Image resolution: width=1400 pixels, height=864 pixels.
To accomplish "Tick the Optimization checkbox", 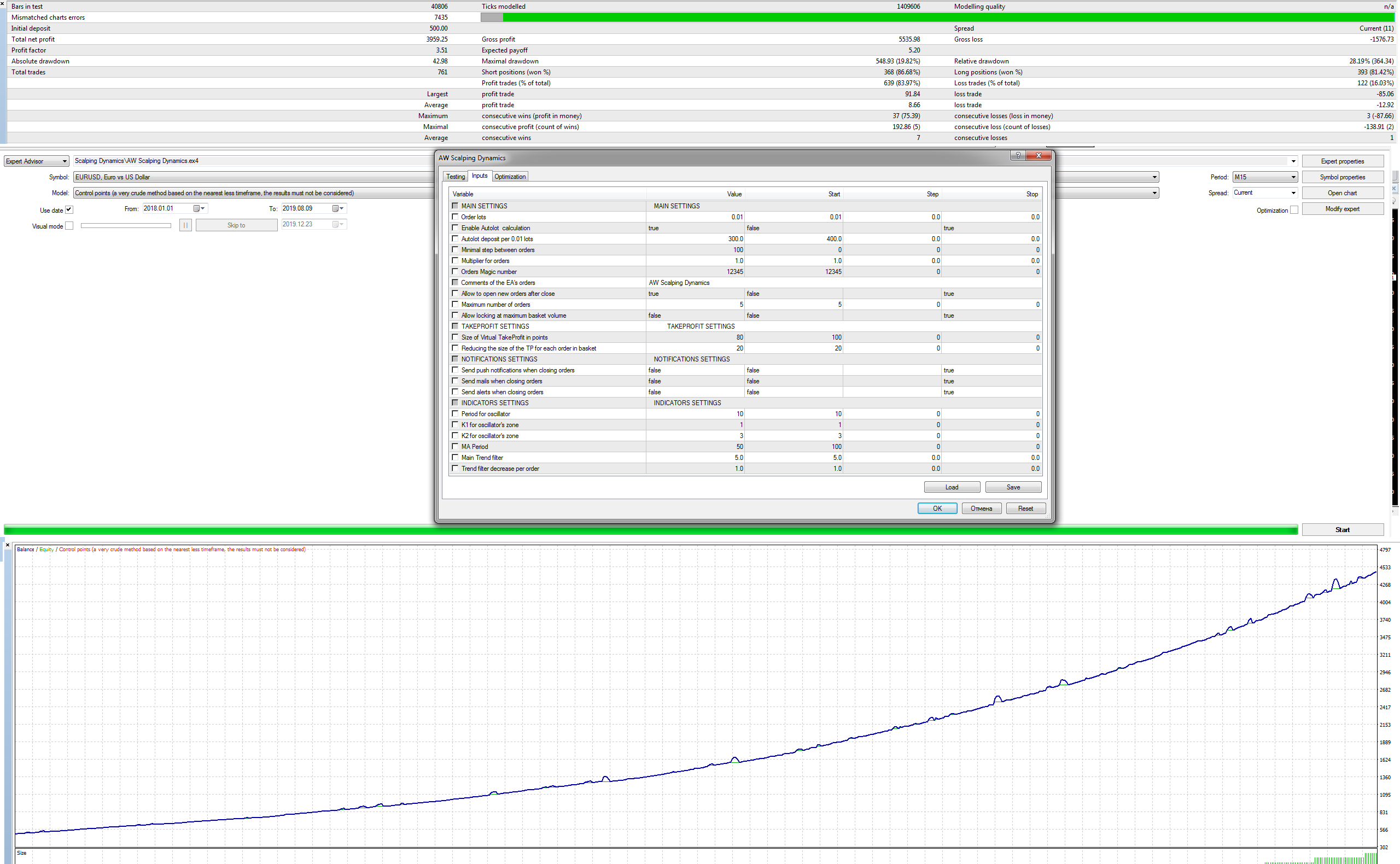I will [x=1294, y=210].
